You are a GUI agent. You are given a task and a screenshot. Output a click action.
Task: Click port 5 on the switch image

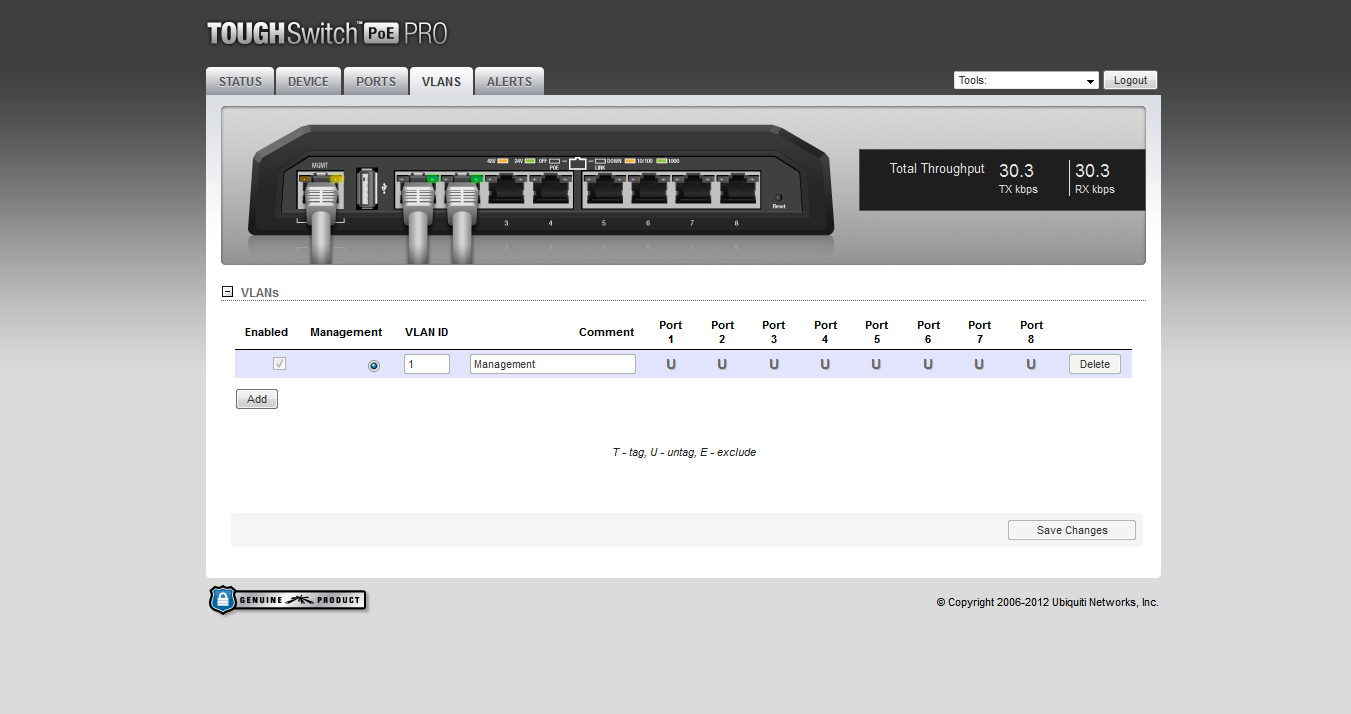point(603,189)
